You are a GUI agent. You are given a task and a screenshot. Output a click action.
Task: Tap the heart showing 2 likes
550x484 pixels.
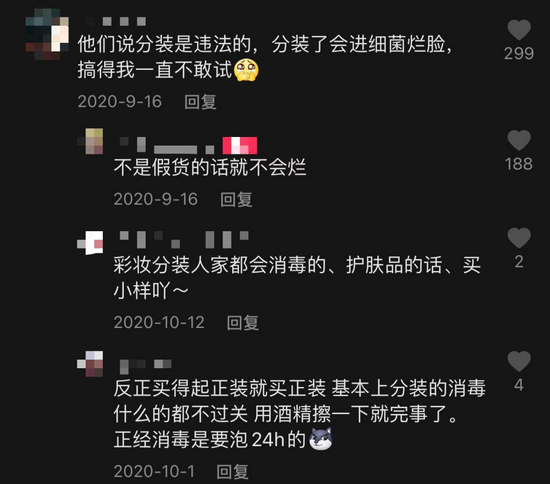point(519,237)
